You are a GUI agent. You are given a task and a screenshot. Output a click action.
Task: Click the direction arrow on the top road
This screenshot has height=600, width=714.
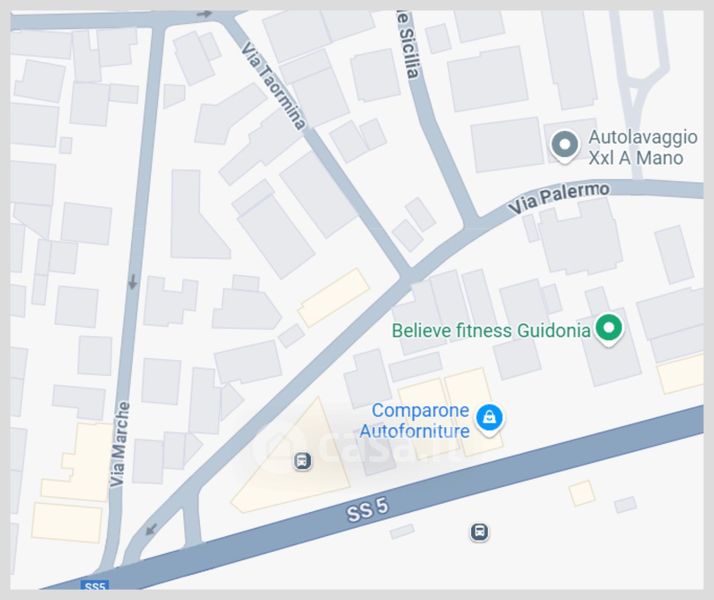coord(204,14)
